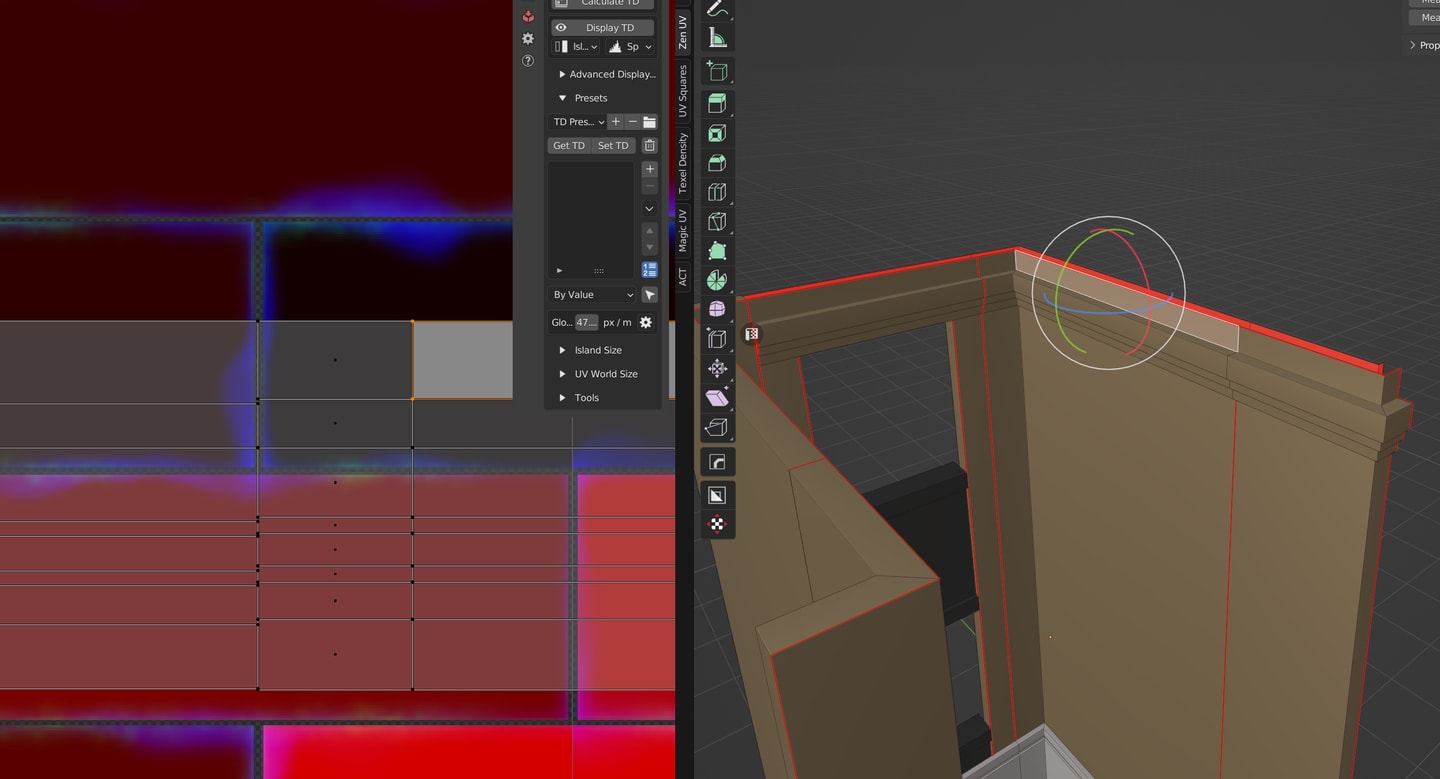
Task: Edit the global TD value field
Action: (x=586, y=322)
